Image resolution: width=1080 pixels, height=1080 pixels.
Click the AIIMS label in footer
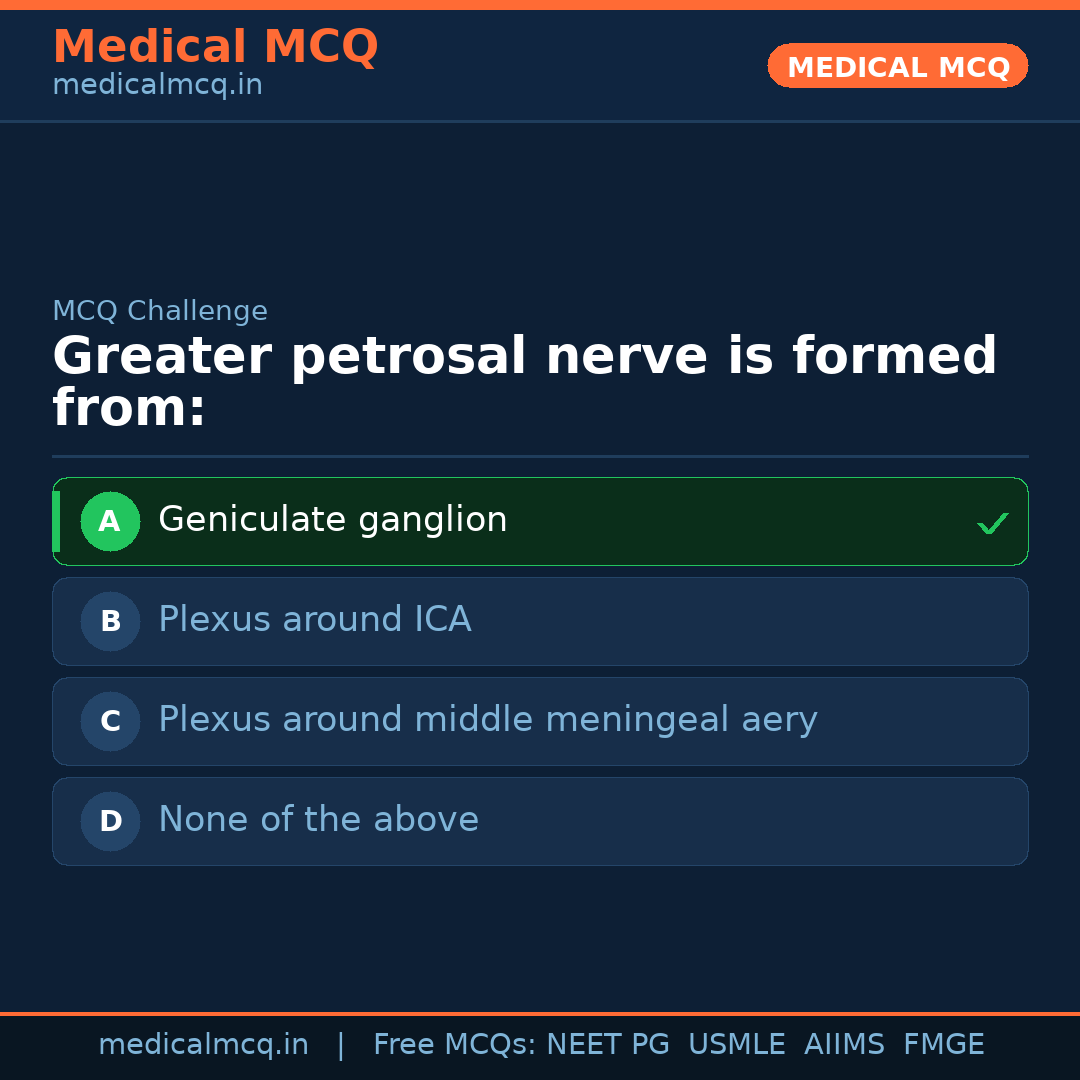click(x=844, y=1045)
